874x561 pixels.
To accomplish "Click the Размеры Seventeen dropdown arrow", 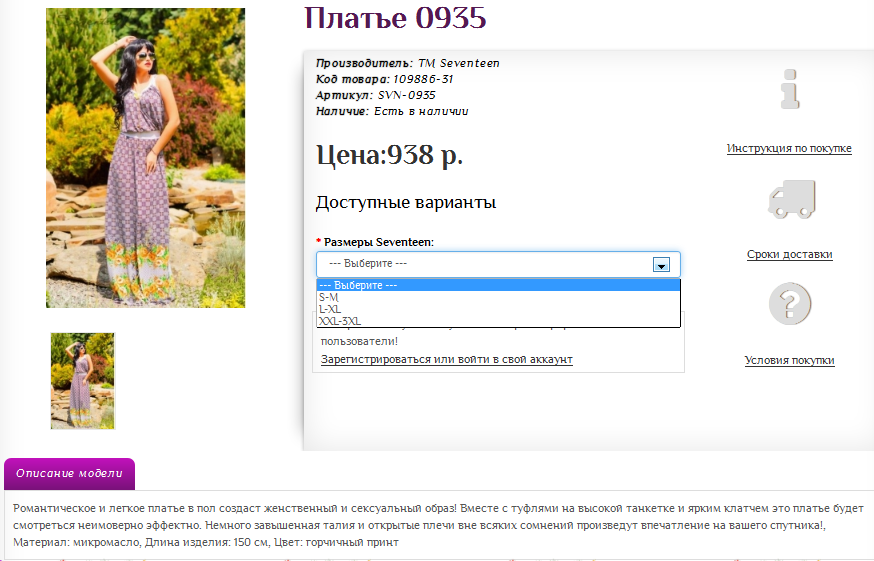I will [661, 265].
